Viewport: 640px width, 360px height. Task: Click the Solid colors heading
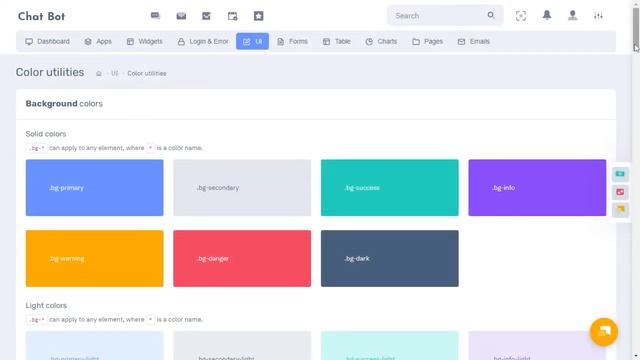pyautogui.click(x=46, y=134)
